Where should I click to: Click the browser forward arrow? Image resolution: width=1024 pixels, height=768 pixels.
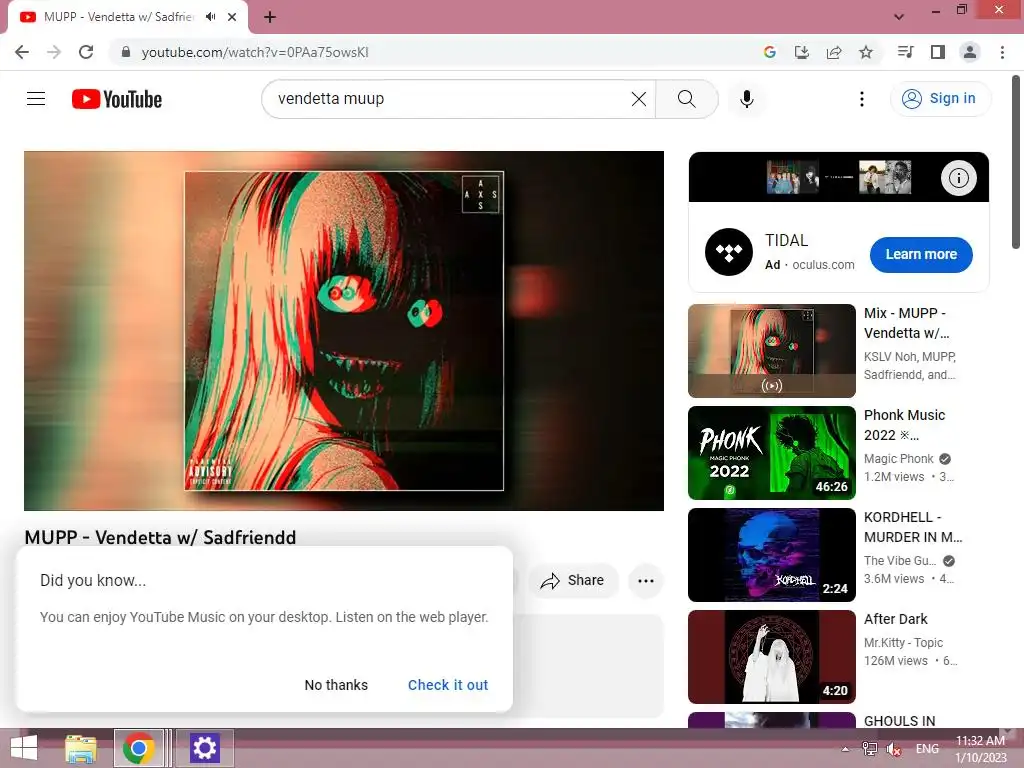54,52
